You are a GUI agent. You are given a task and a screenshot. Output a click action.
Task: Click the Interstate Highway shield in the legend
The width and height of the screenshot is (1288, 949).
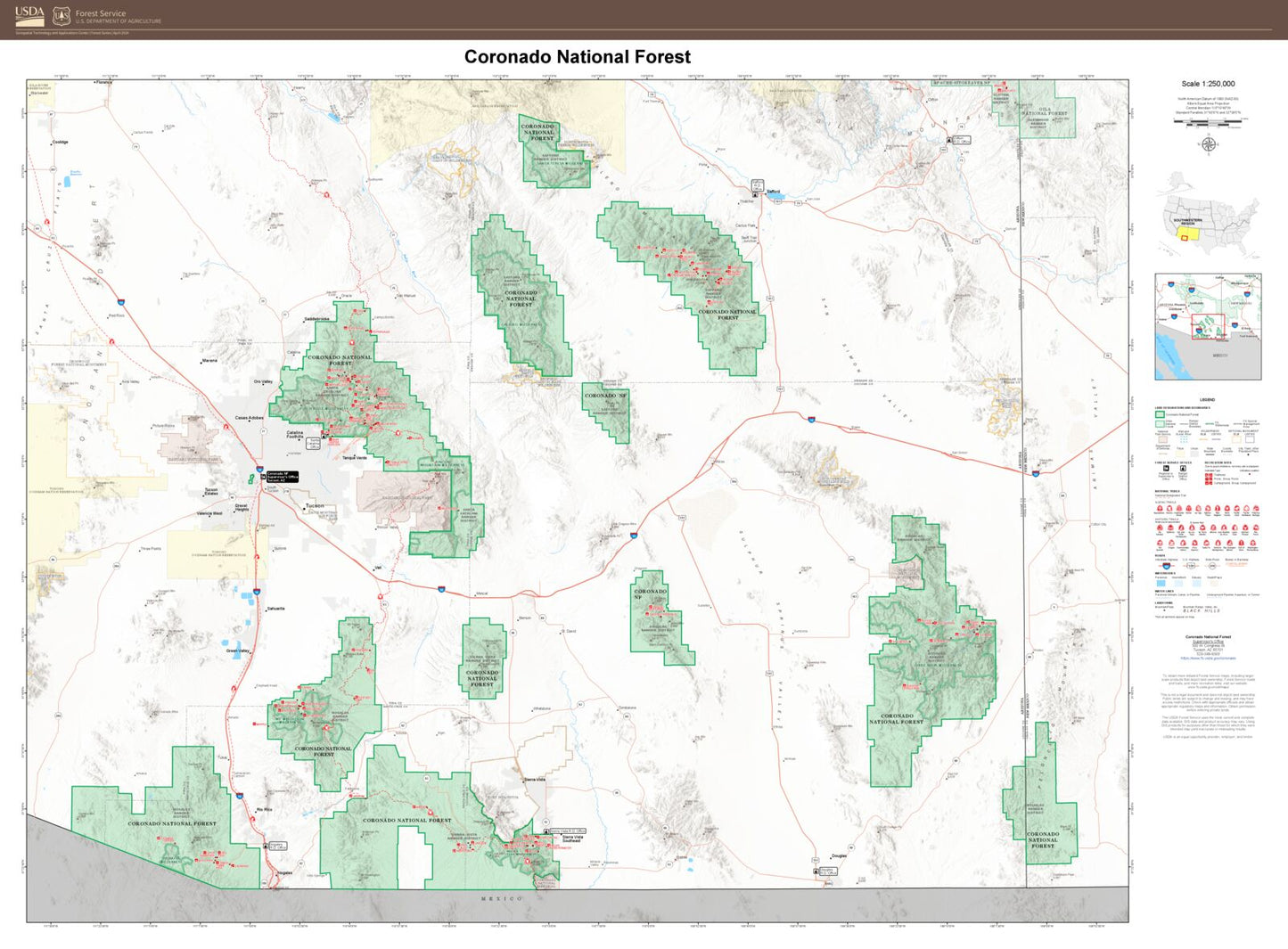click(1165, 567)
